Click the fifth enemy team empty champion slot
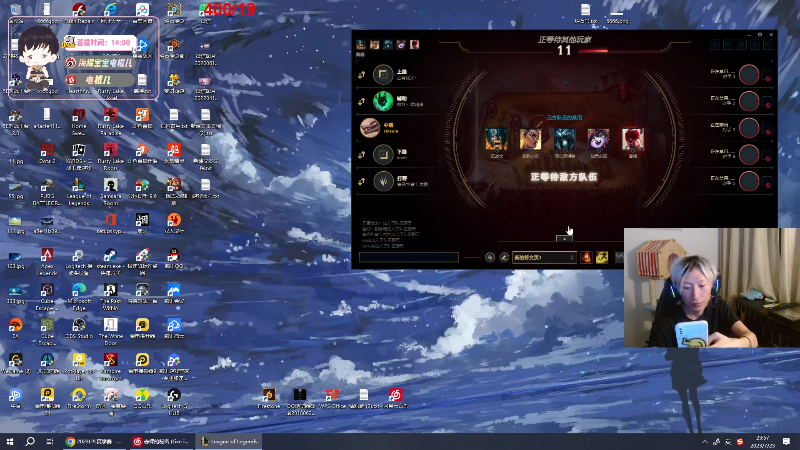Screen dimensions: 800x450 pyautogui.click(x=749, y=181)
